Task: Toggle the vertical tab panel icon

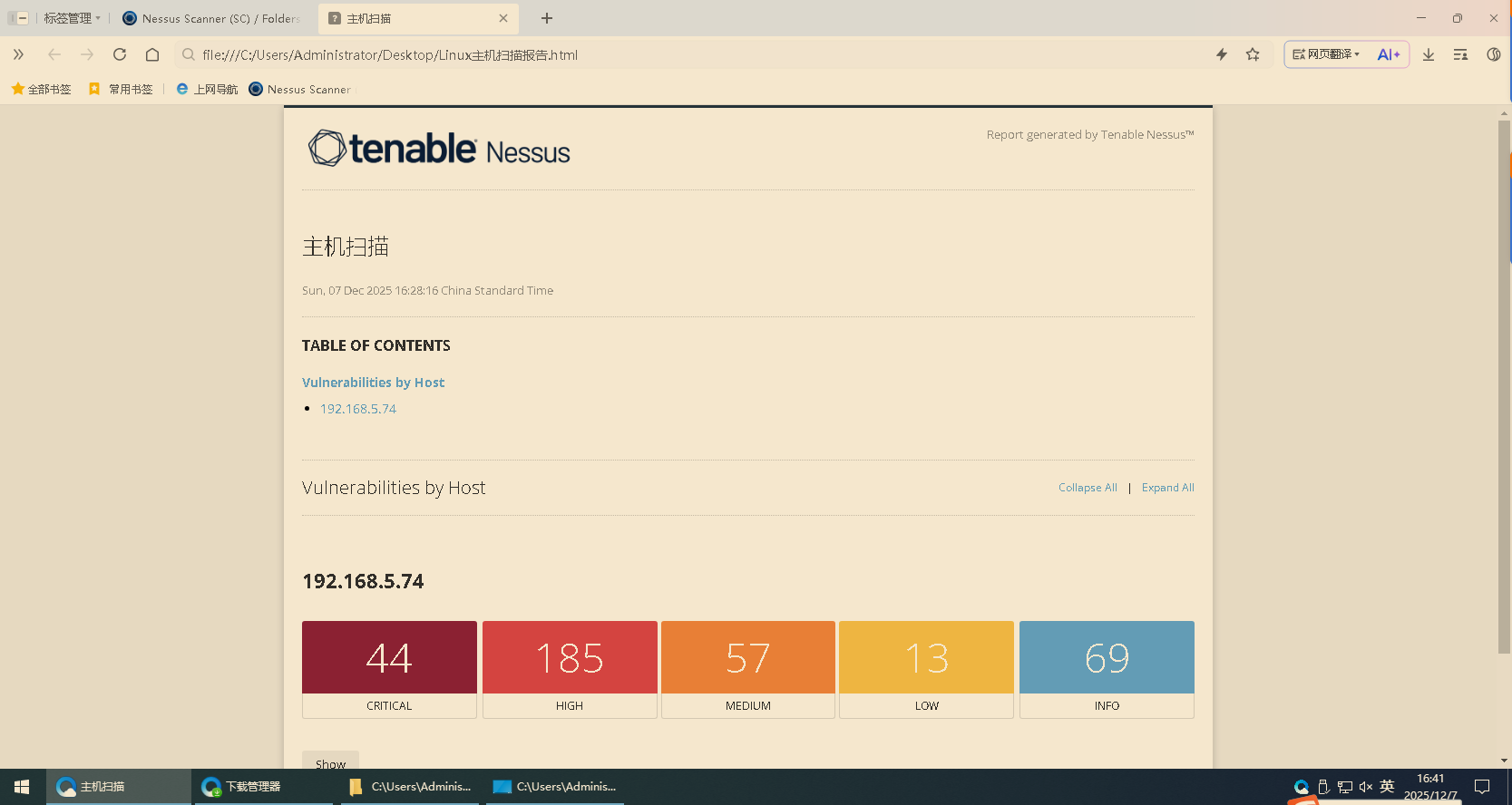Action: coord(18,18)
